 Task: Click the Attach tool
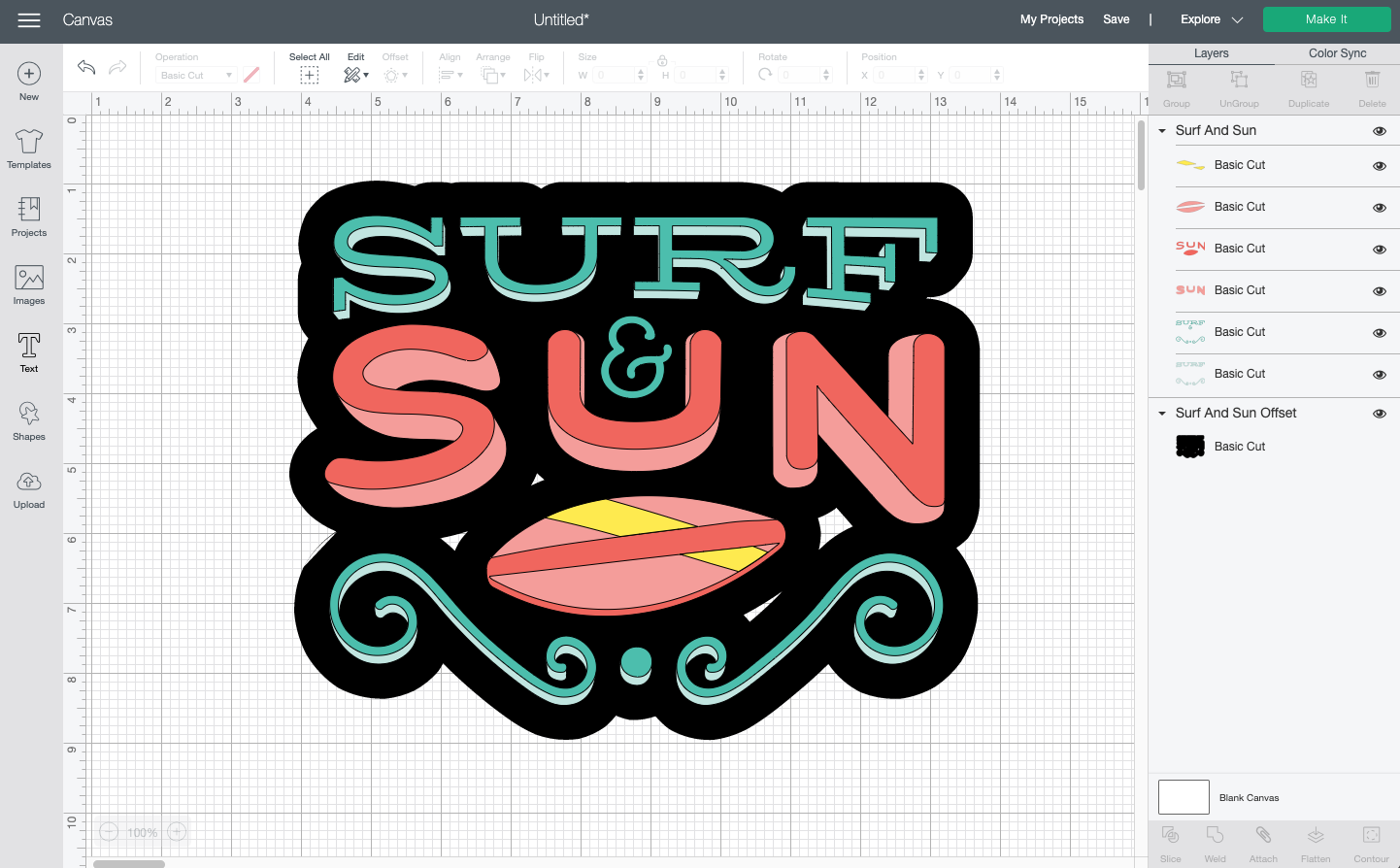click(1263, 844)
